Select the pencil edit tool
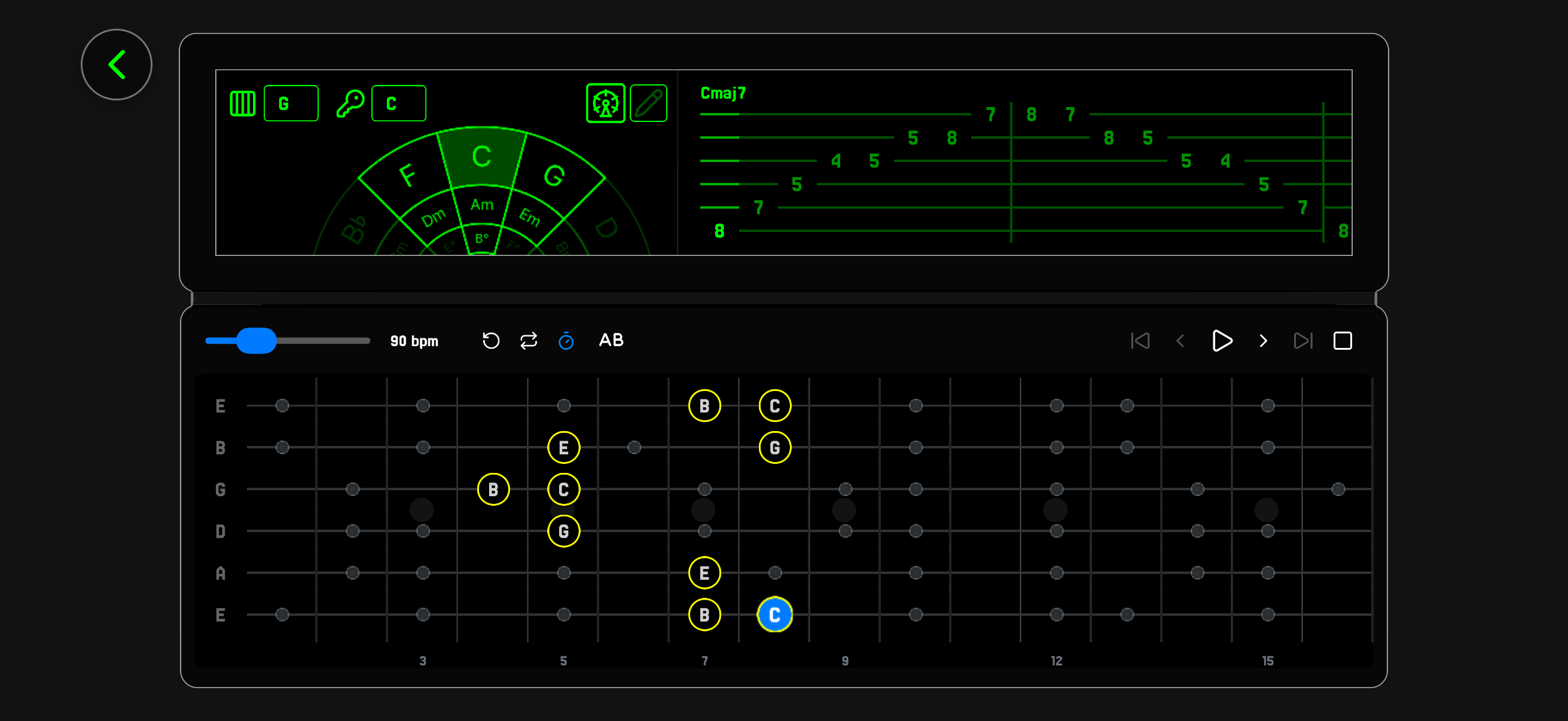Image resolution: width=1568 pixels, height=721 pixels. pyautogui.click(x=648, y=103)
